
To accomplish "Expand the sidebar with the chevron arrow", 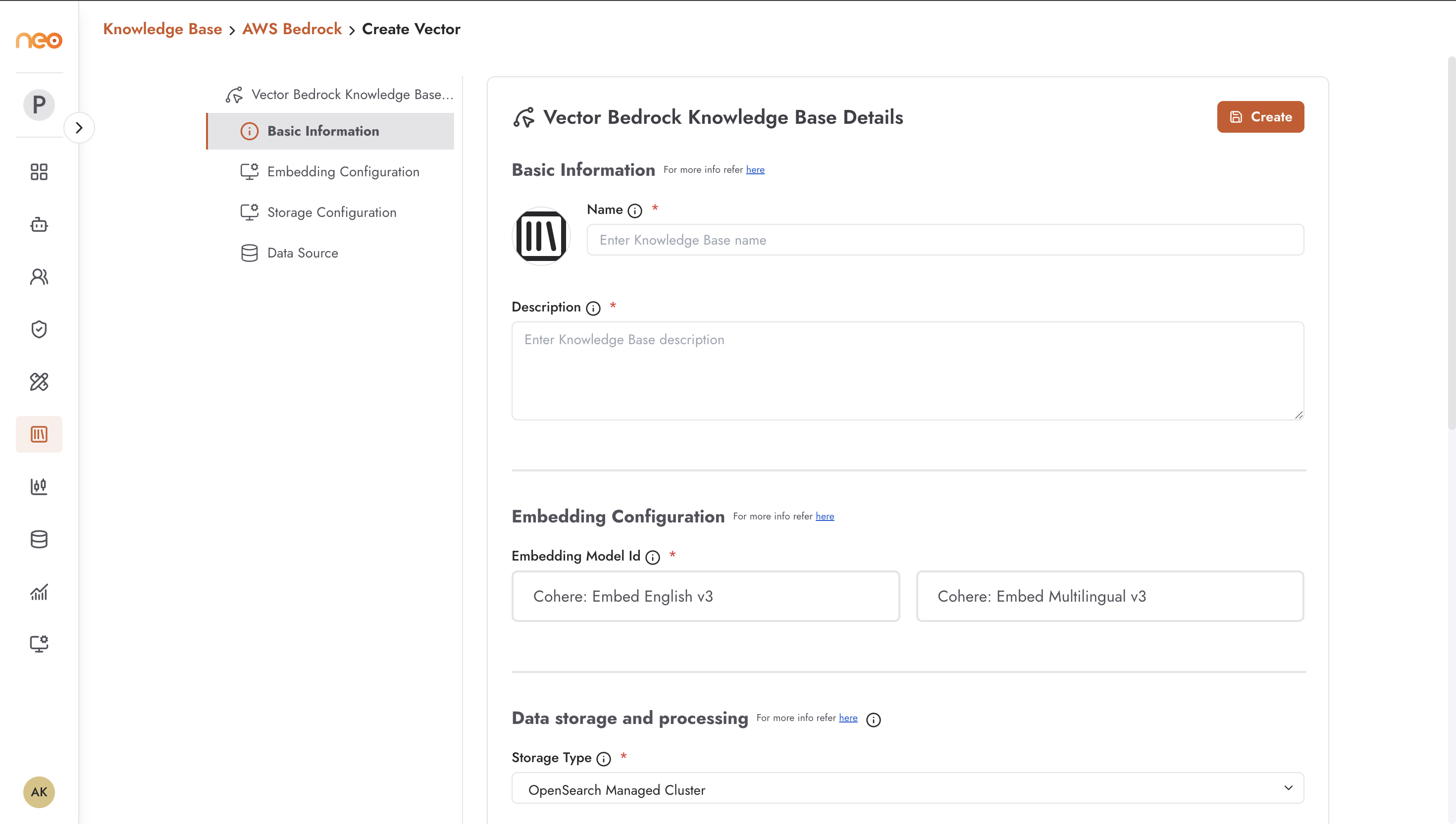I will 79,127.
